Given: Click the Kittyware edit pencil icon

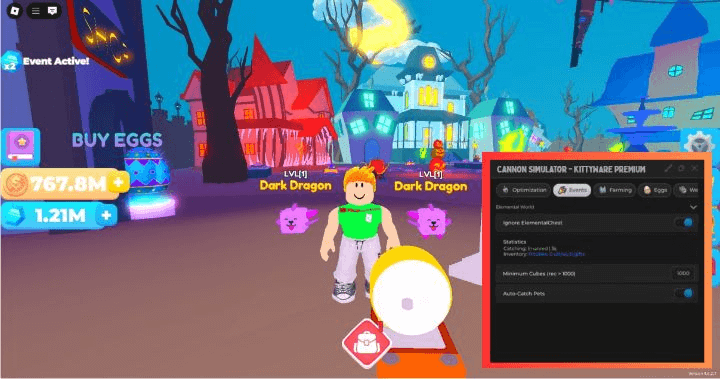Looking at the screenshot, I should click(668, 169).
